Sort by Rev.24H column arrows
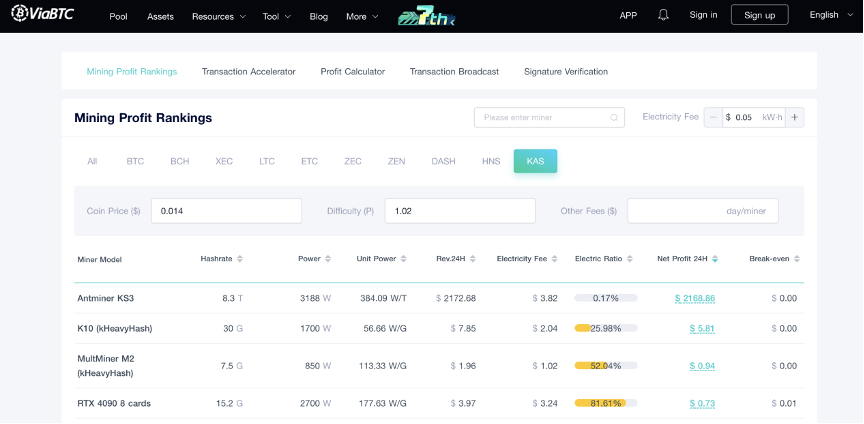864x424 pixels. click(472, 259)
